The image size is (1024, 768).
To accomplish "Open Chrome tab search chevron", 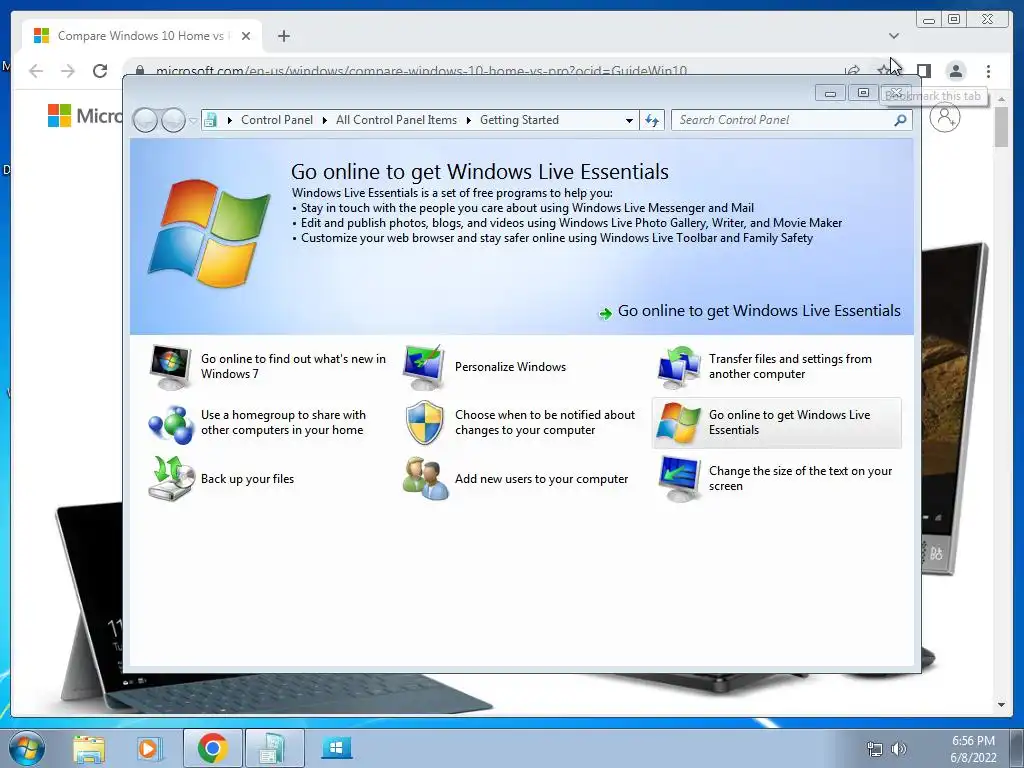I will (x=894, y=36).
